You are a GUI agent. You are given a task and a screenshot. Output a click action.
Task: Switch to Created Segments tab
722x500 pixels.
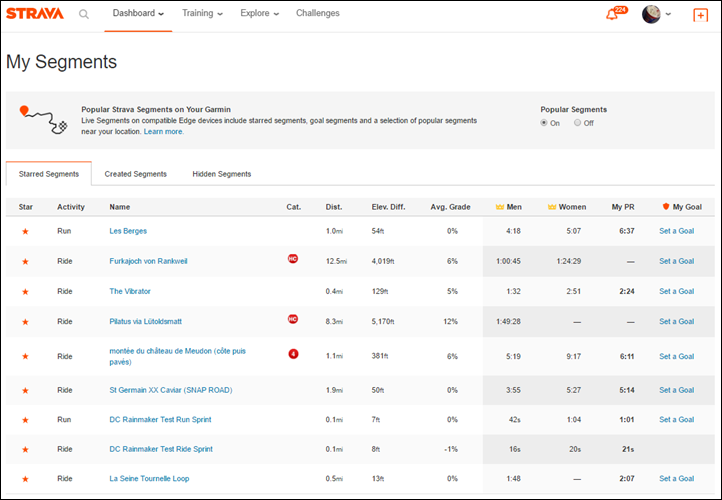click(x=135, y=174)
